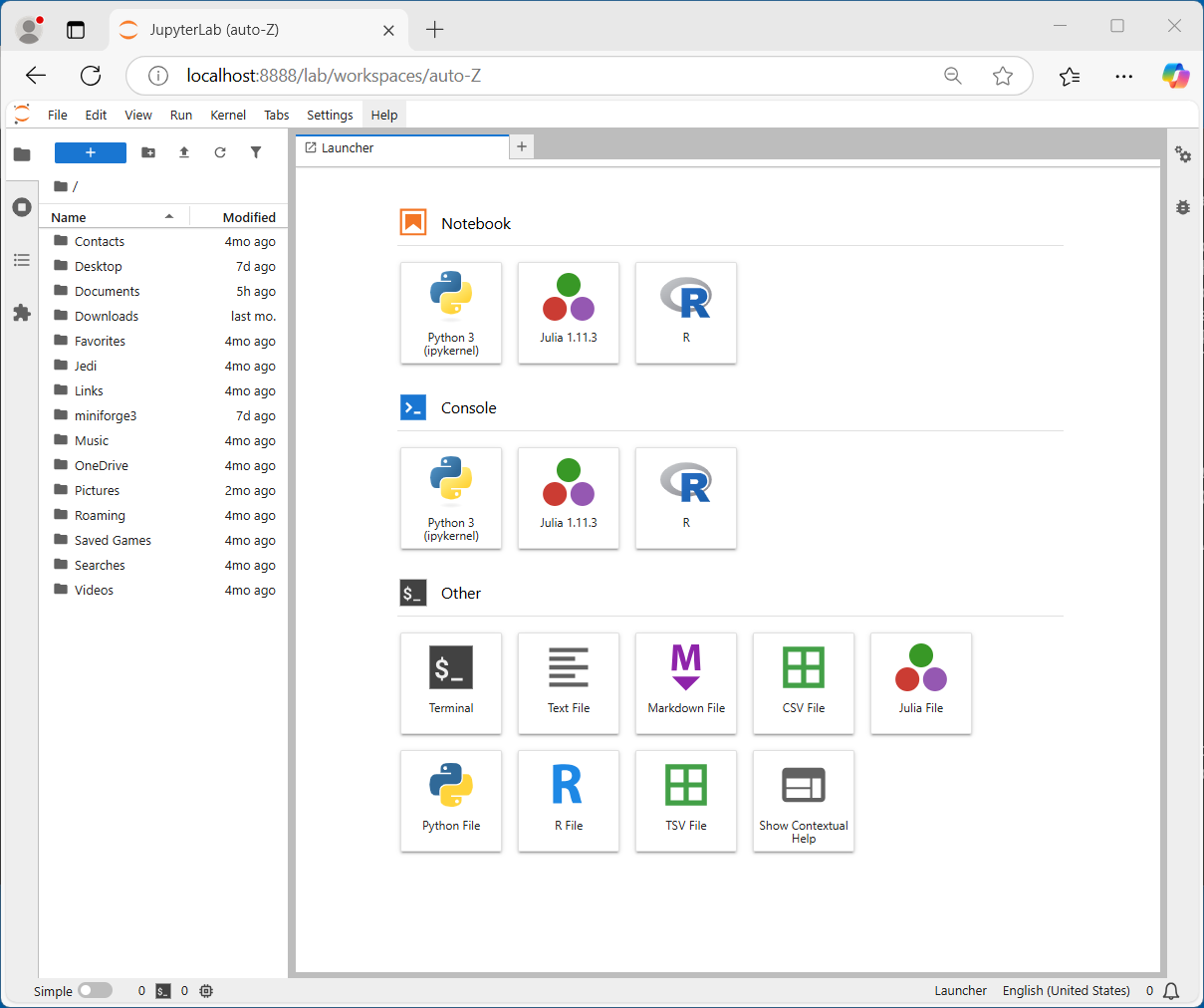1204x1008 pixels.
Task: Open the Extension Manager sidebar
Action: tap(22, 313)
